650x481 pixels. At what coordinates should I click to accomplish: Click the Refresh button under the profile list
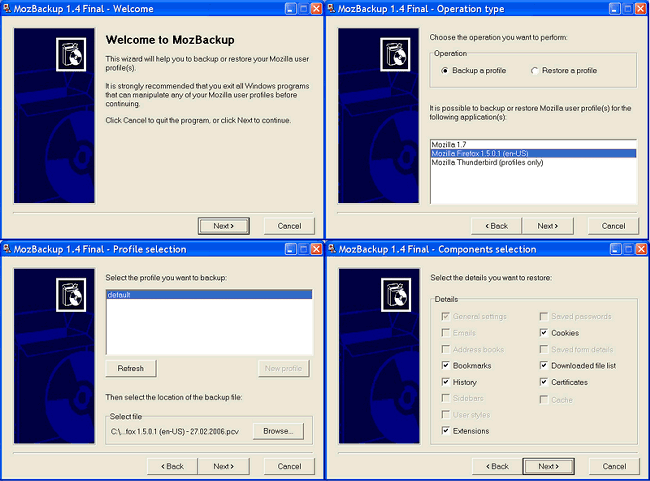(131, 368)
